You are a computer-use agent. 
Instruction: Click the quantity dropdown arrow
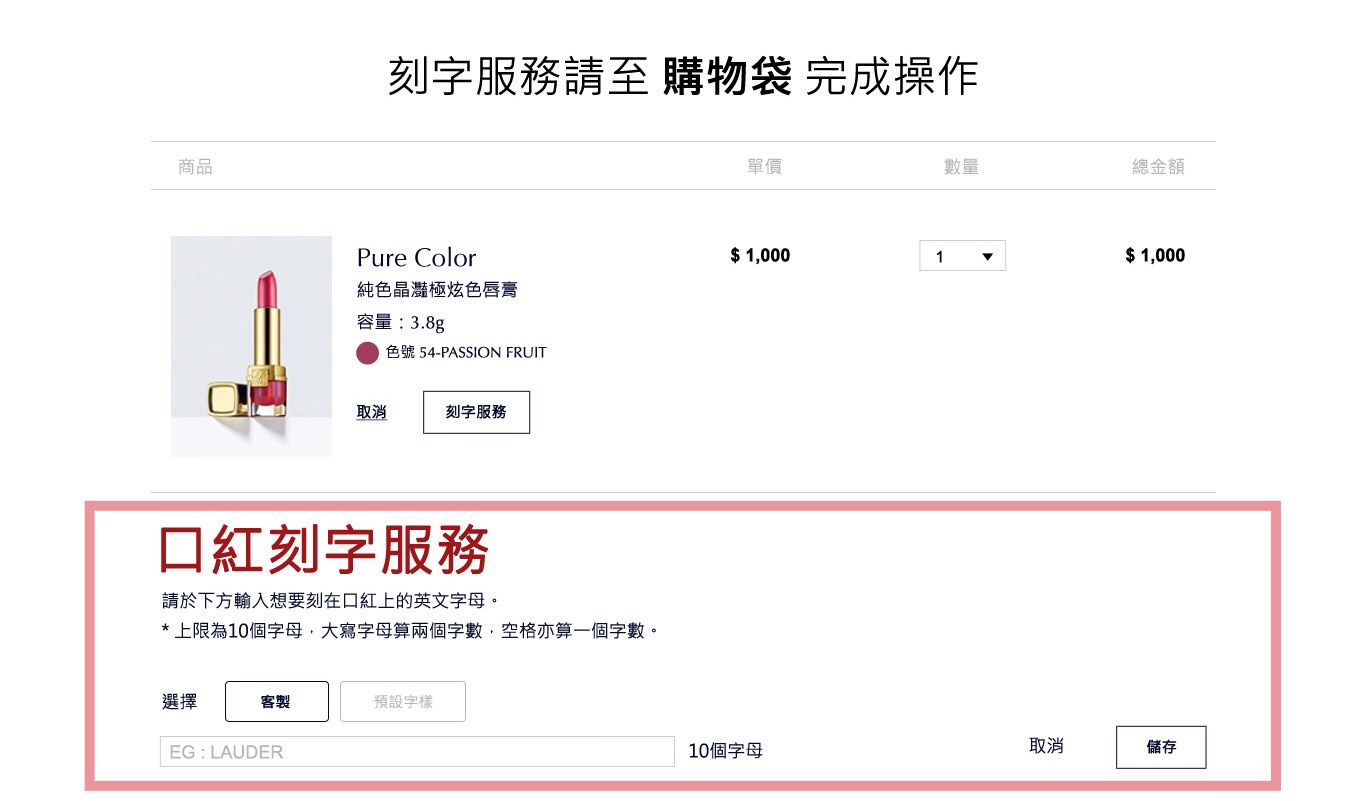pyautogui.click(x=987, y=257)
